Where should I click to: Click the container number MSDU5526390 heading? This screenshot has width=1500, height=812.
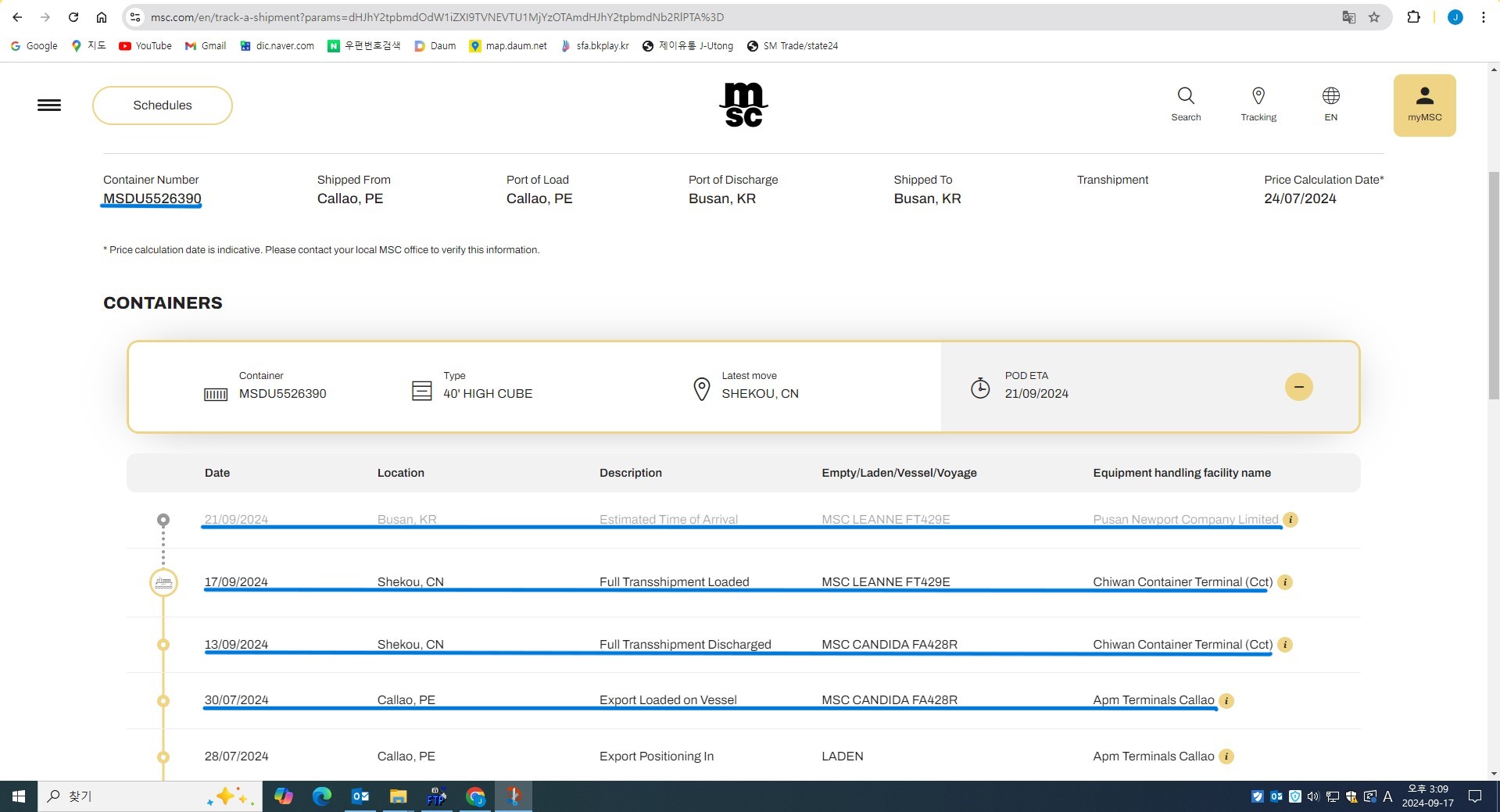[152, 199]
